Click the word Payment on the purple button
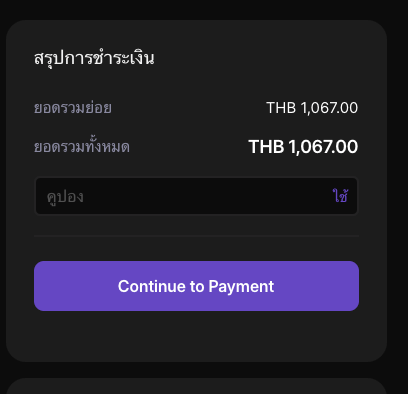 click(x=241, y=287)
